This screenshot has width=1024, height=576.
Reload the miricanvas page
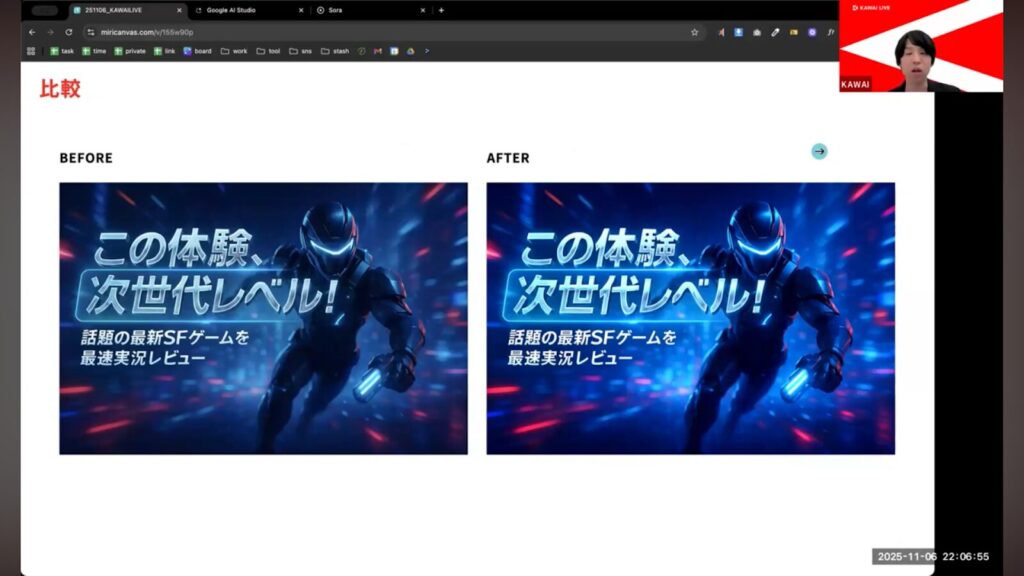(68, 32)
